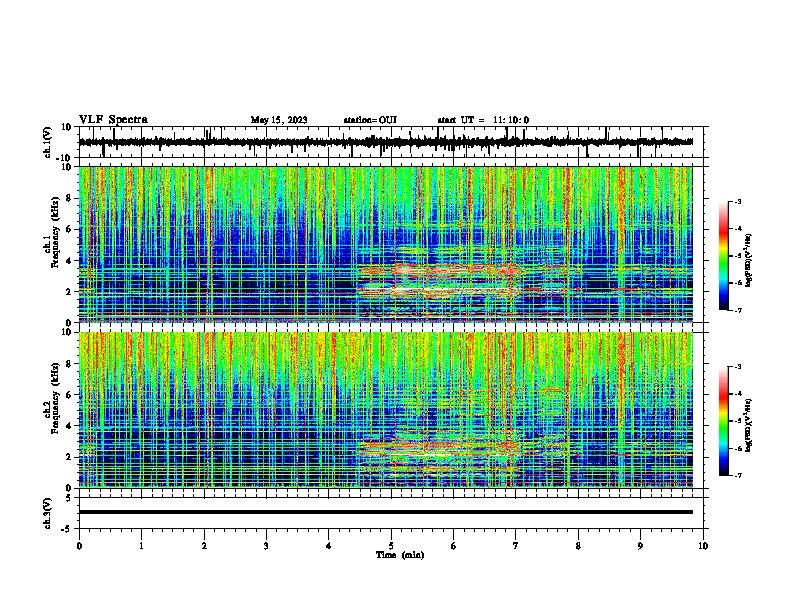Click the time axis tick label "10"
The height and width of the screenshot is (612, 792).
click(703, 546)
